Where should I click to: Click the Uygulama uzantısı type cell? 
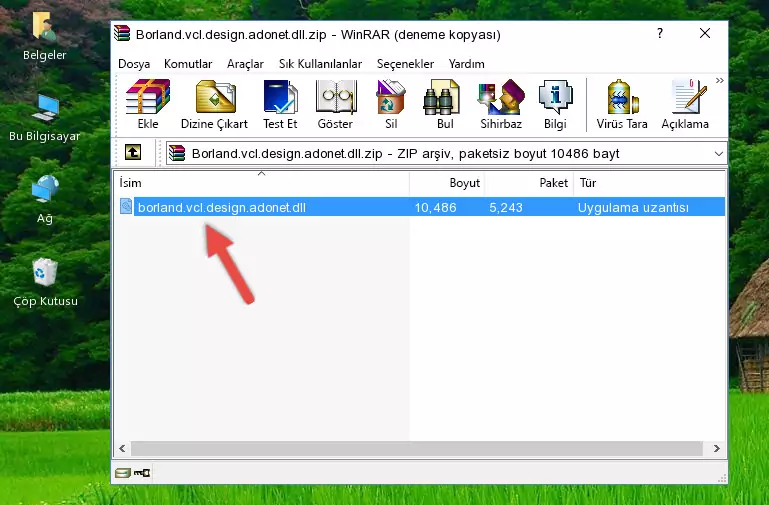[x=633, y=207]
